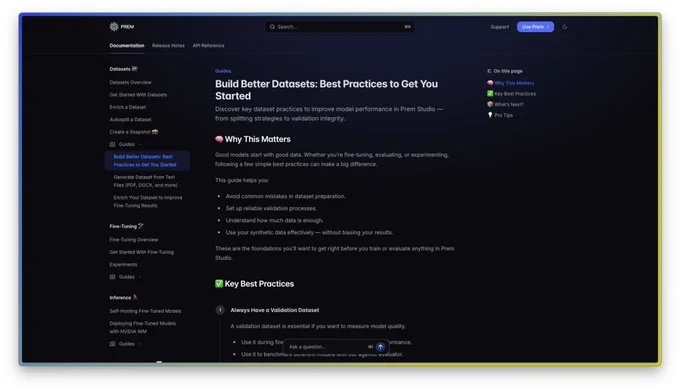680x391 pixels.
Task: Click the Build Better Datasets page title
Action: click(x=327, y=90)
